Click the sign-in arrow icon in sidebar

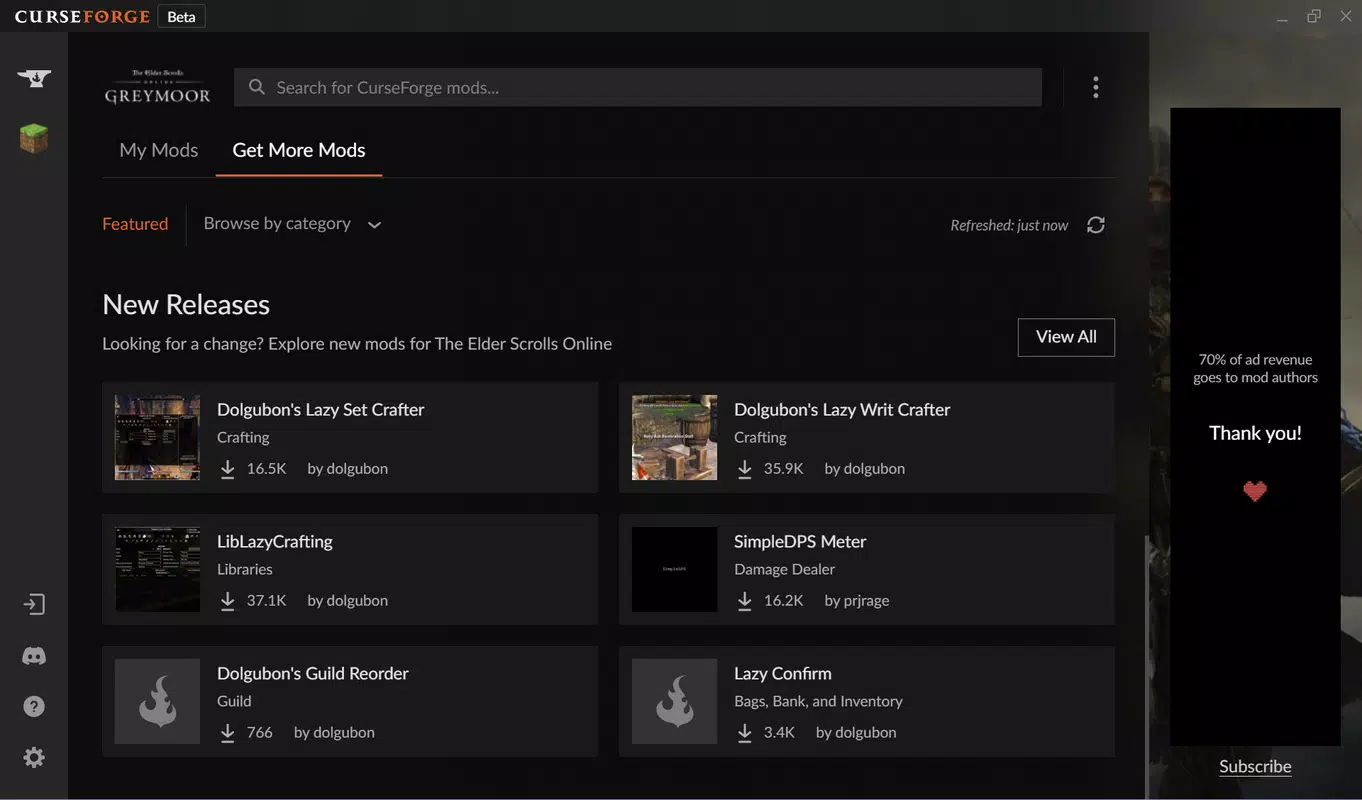(x=34, y=605)
